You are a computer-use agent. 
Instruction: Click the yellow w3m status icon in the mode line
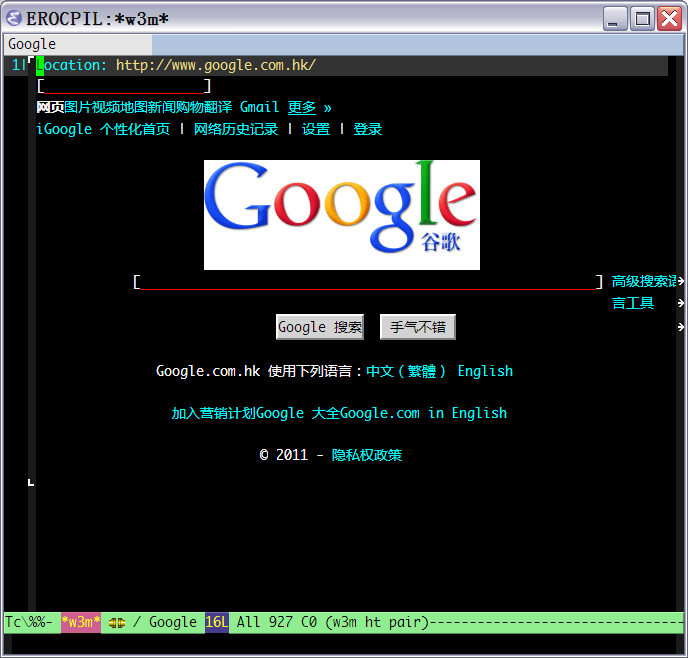tap(117, 622)
